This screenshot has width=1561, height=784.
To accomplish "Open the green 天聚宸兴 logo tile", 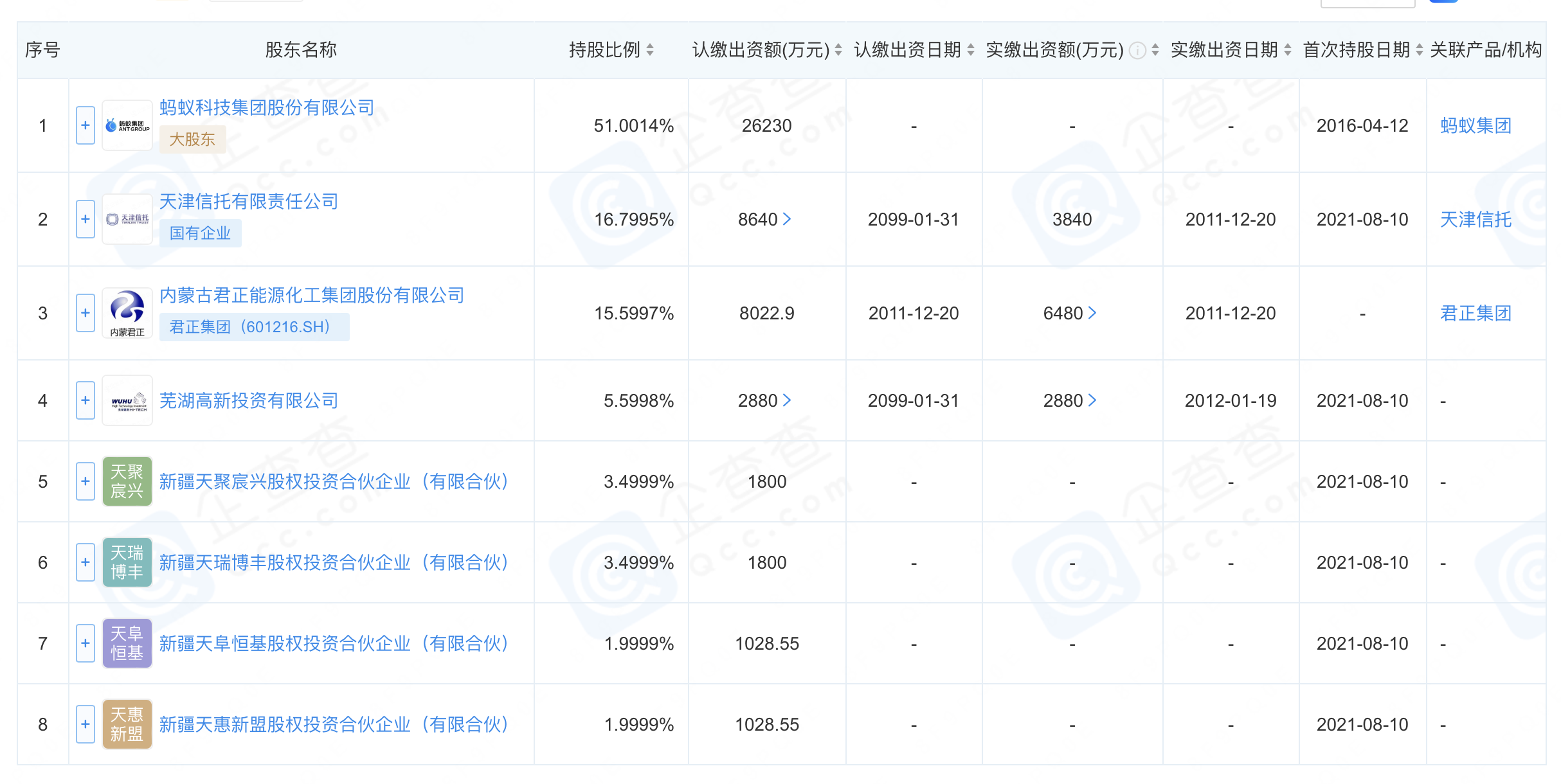I will click(127, 481).
